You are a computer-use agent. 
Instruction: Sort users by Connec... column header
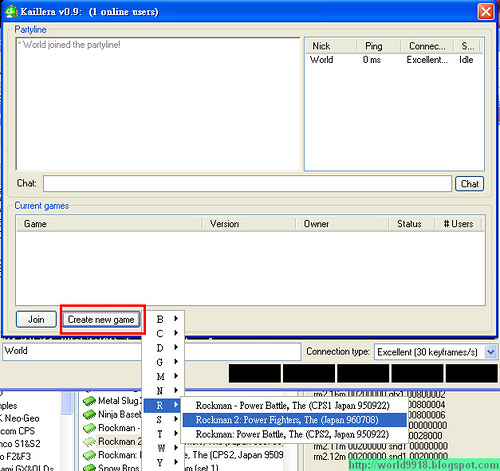[x=427, y=46]
